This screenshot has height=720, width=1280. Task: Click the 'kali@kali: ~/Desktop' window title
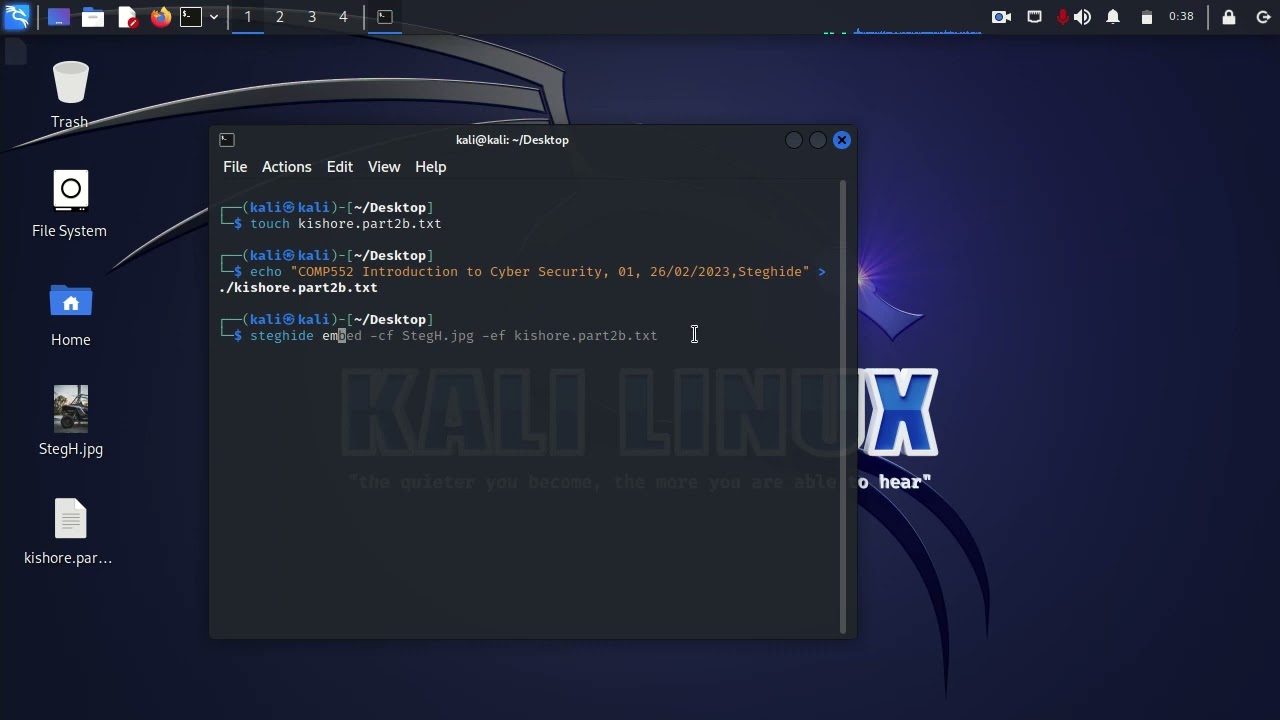click(x=512, y=140)
